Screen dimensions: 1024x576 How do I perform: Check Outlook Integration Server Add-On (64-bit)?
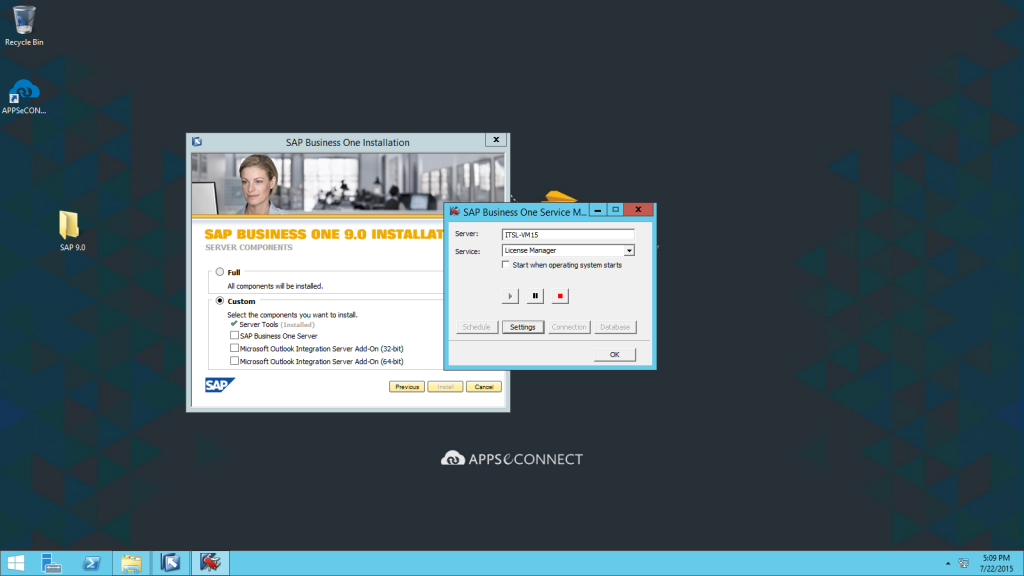click(x=234, y=360)
